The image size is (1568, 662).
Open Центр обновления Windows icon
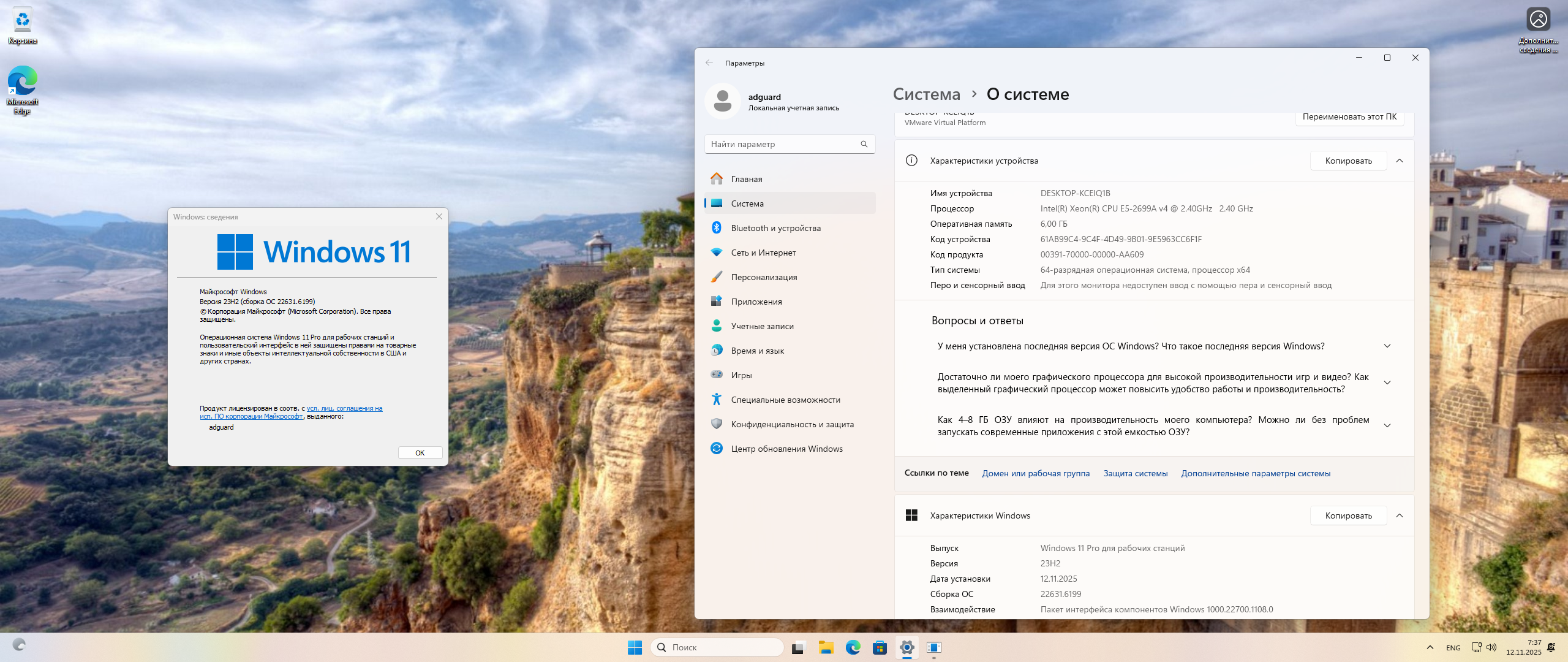(716, 449)
